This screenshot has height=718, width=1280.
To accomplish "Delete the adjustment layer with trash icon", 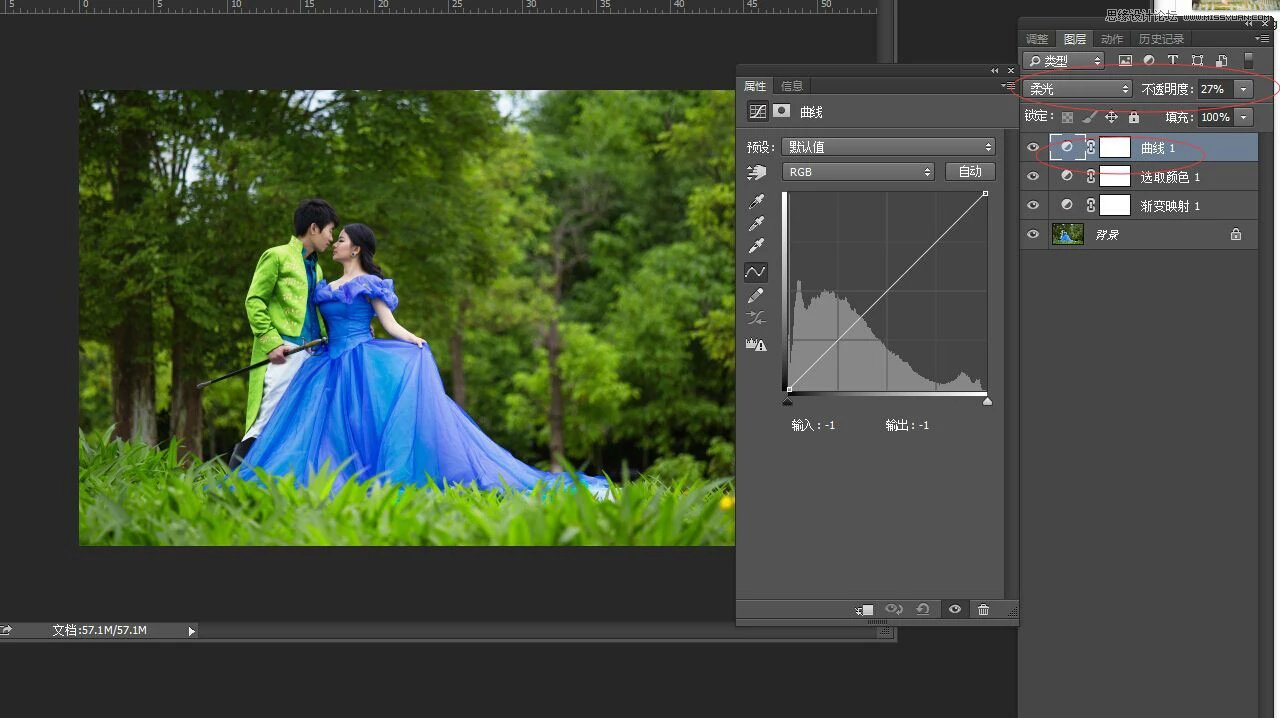I will click(x=983, y=610).
